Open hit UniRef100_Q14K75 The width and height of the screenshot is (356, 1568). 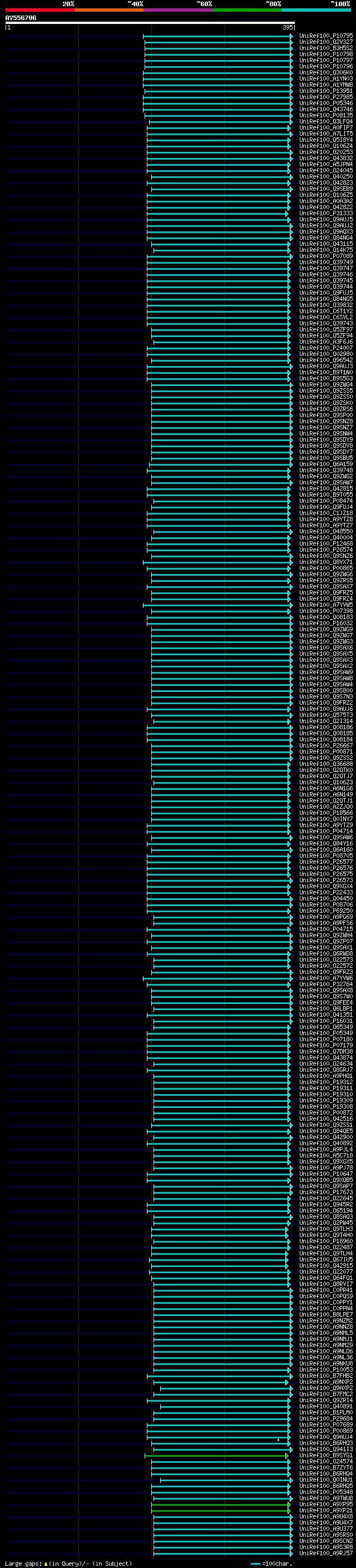click(x=325, y=250)
